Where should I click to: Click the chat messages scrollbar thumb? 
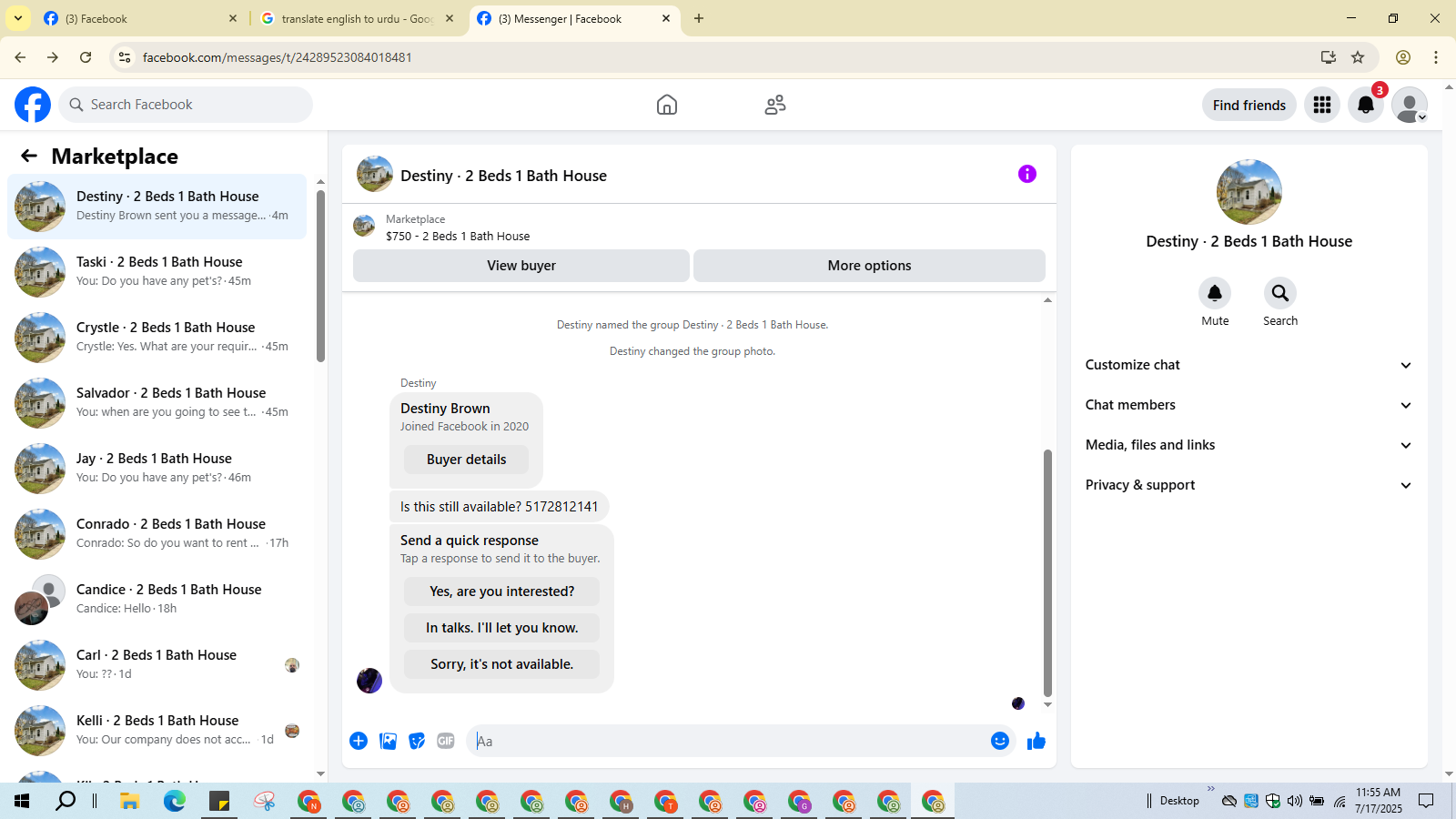click(x=1047, y=573)
